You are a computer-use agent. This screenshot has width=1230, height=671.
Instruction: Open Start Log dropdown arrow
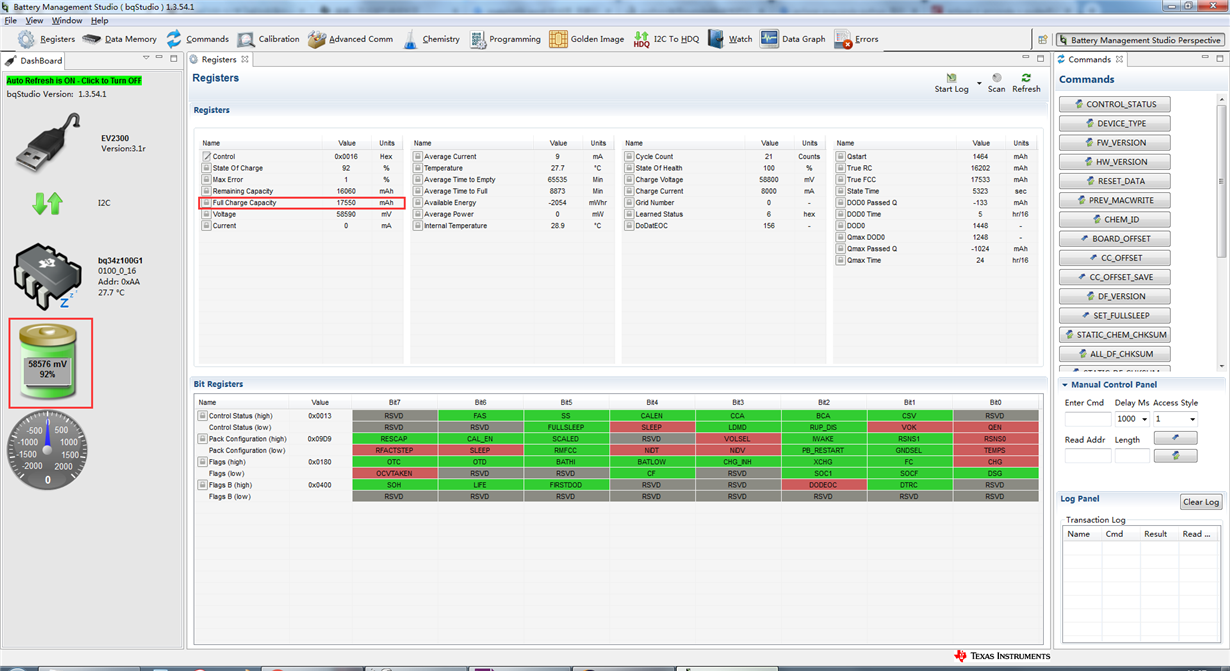[979, 83]
